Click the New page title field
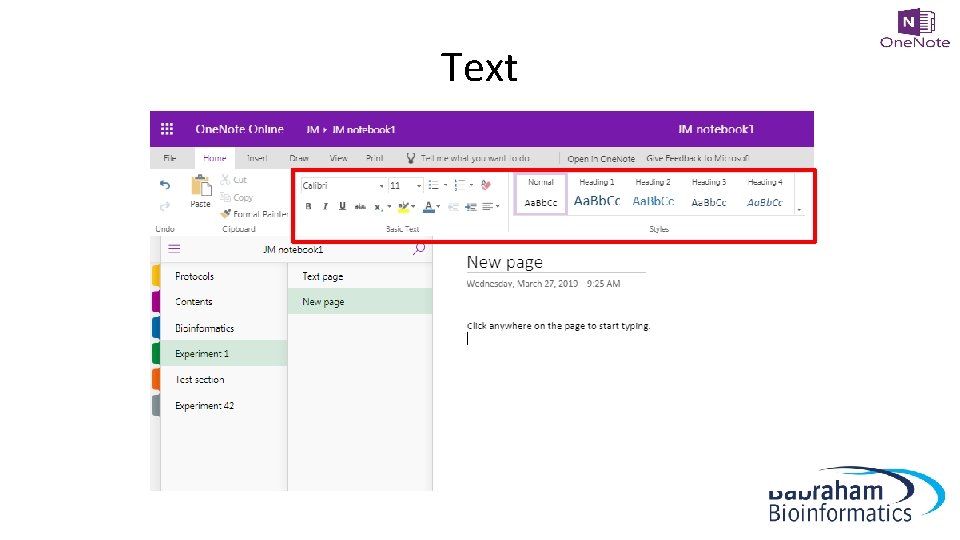Viewport: 960px width, 540px height. pos(555,262)
